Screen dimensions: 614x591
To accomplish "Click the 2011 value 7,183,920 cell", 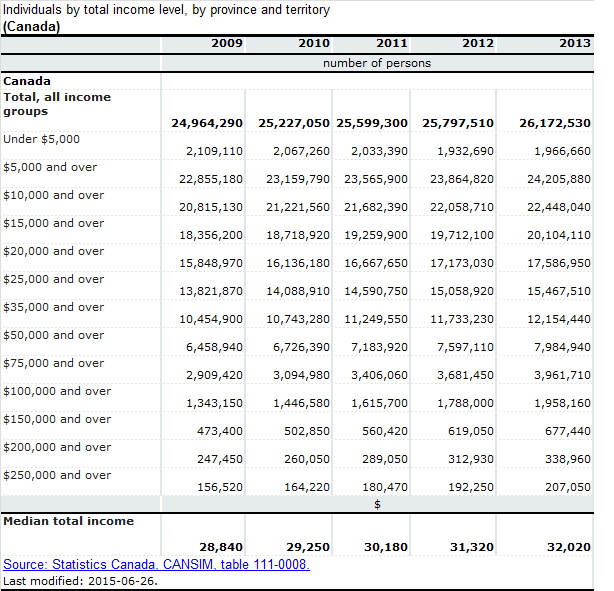I will [x=379, y=347].
